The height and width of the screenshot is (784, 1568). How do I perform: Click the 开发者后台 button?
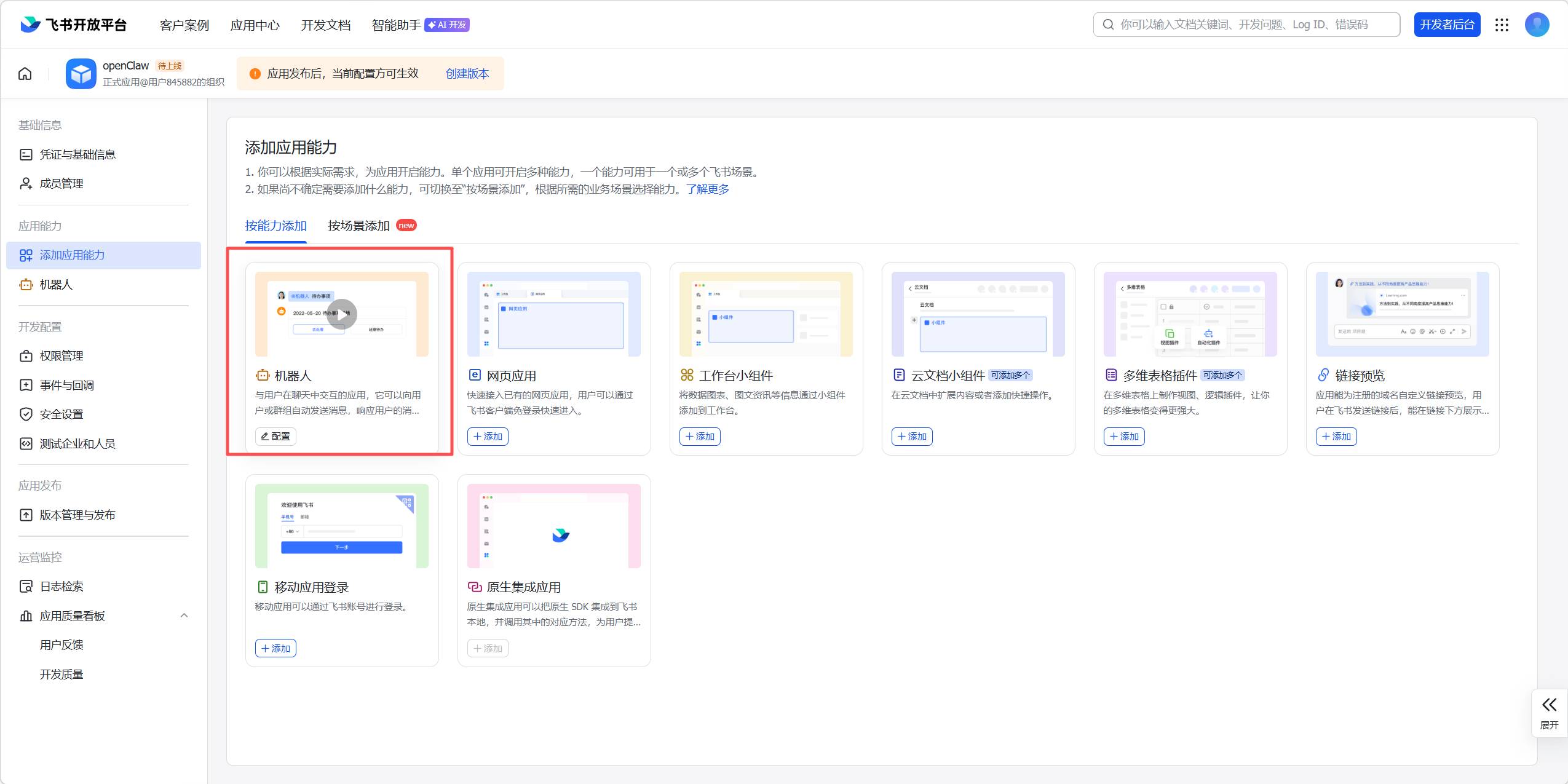[x=1447, y=25]
